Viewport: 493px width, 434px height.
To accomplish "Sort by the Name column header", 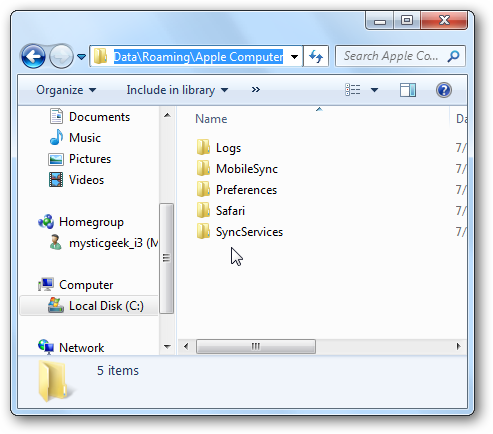I will point(211,119).
